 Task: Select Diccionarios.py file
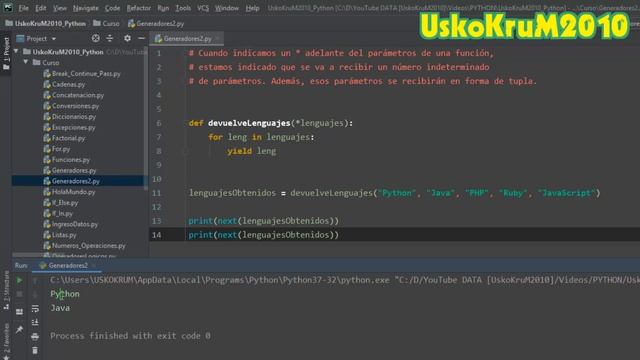click(x=69, y=116)
